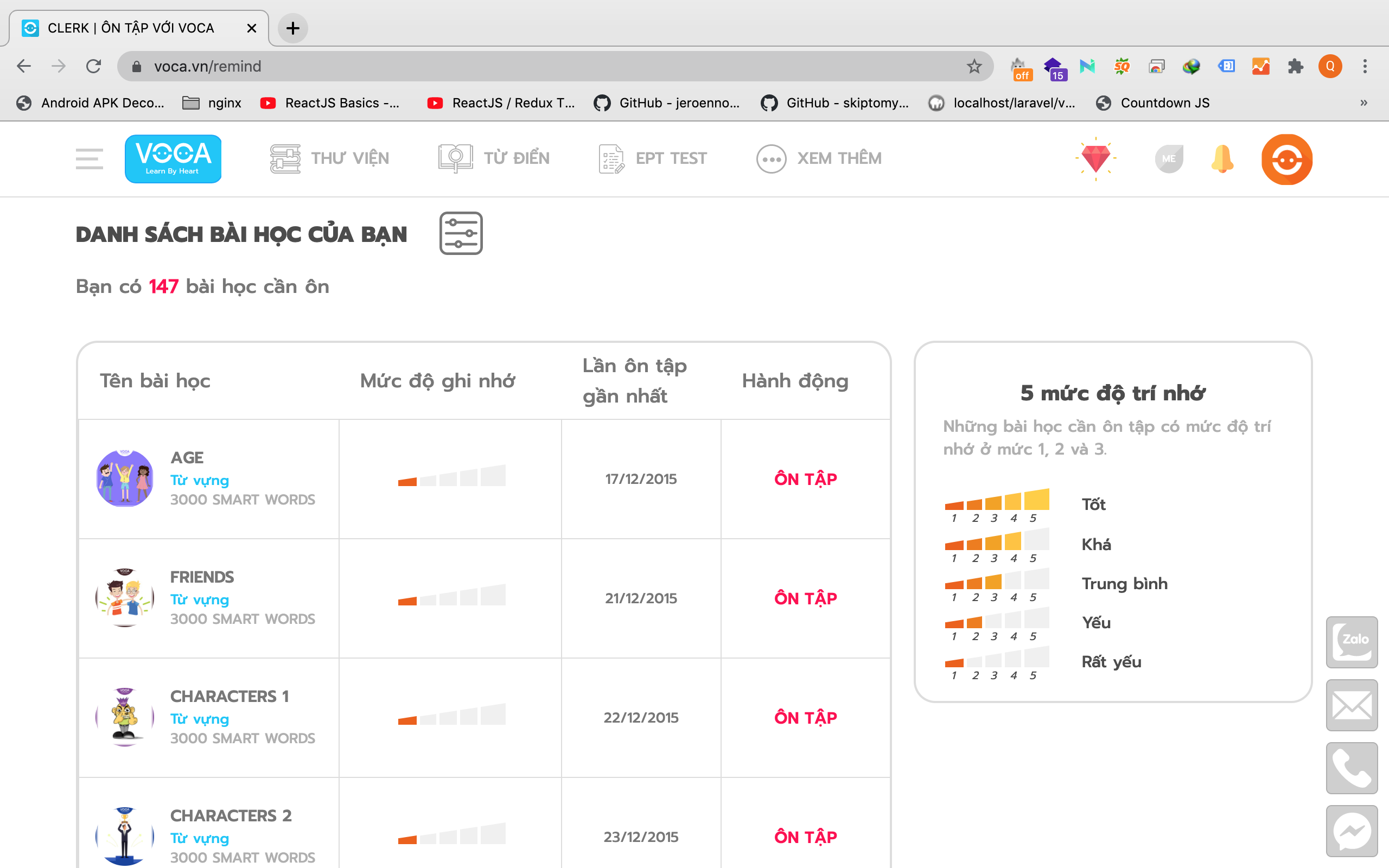This screenshot has height=868, width=1389.
Task: Open Chrome three-dot menu
Action: point(1365,67)
